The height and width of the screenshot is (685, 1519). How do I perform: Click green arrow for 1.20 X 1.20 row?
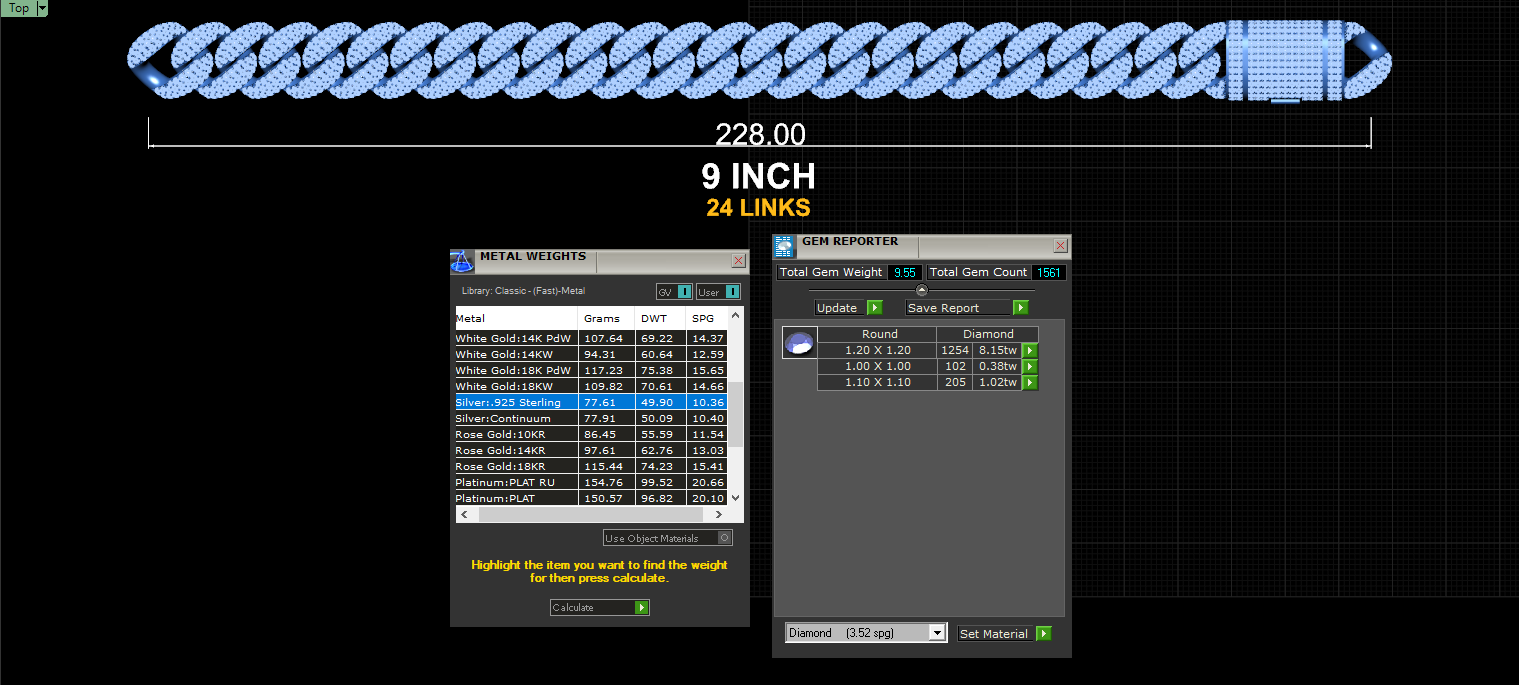[x=1030, y=351]
